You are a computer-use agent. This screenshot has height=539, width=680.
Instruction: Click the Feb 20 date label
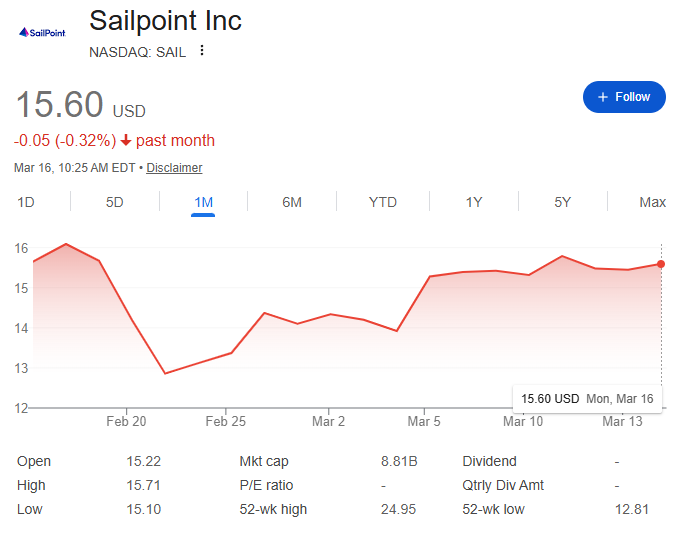(x=127, y=422)
